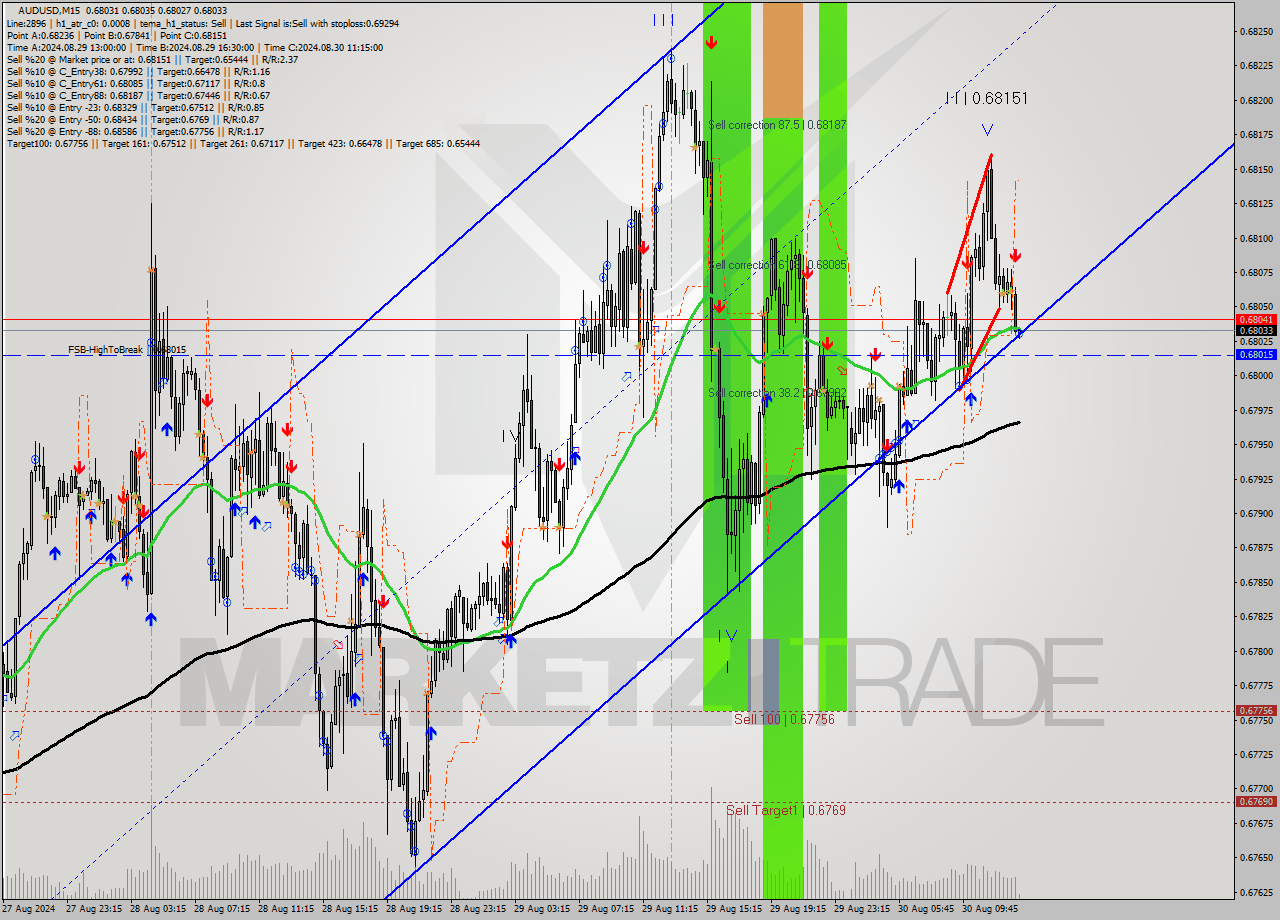Select the 'Sell %10 @ C_Entry38' line
The image size is (1280, 920).
pyautogui.click(x=138, y=71)
